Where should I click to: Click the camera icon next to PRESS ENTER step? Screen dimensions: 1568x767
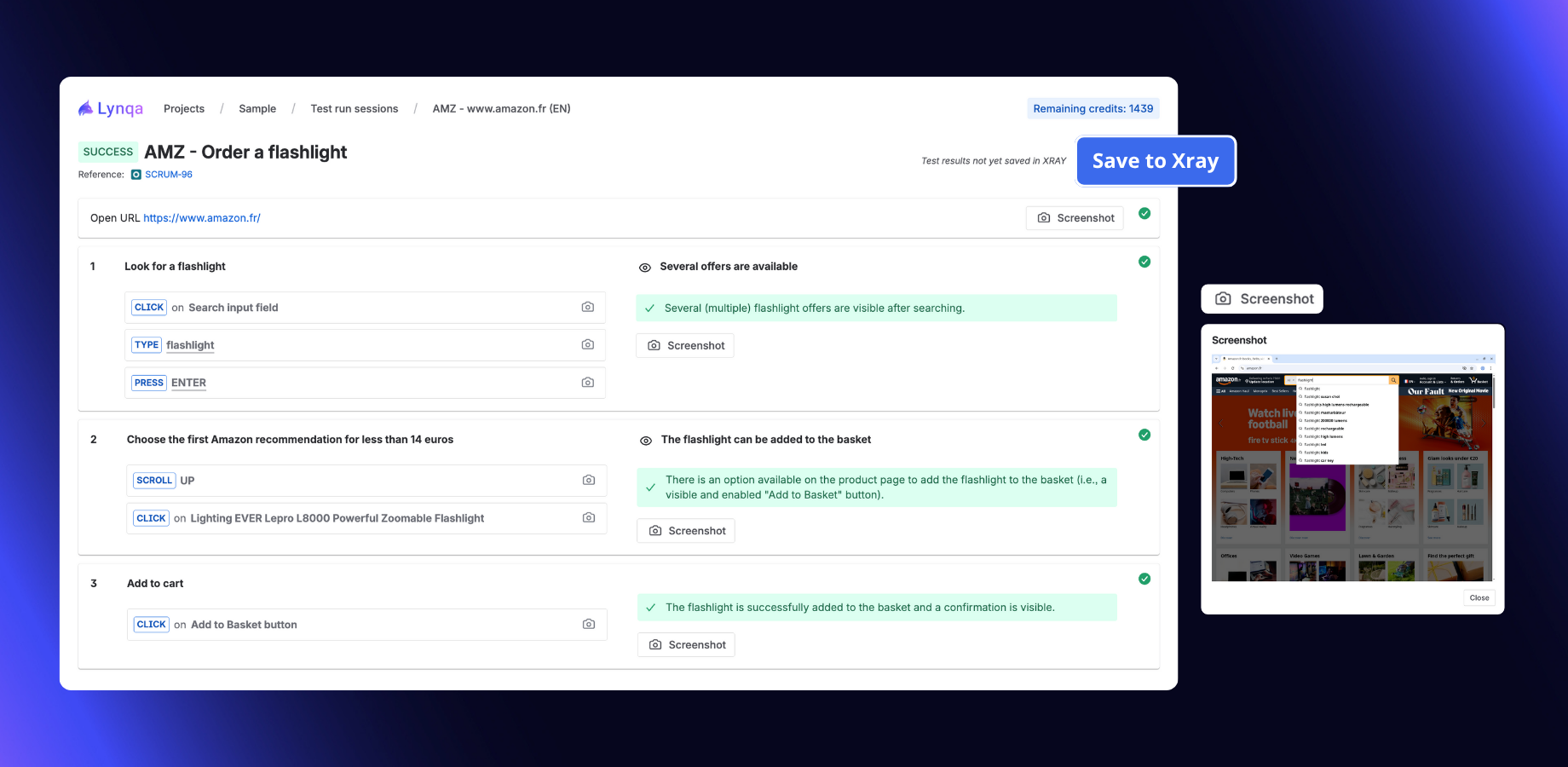click(587, 382)
